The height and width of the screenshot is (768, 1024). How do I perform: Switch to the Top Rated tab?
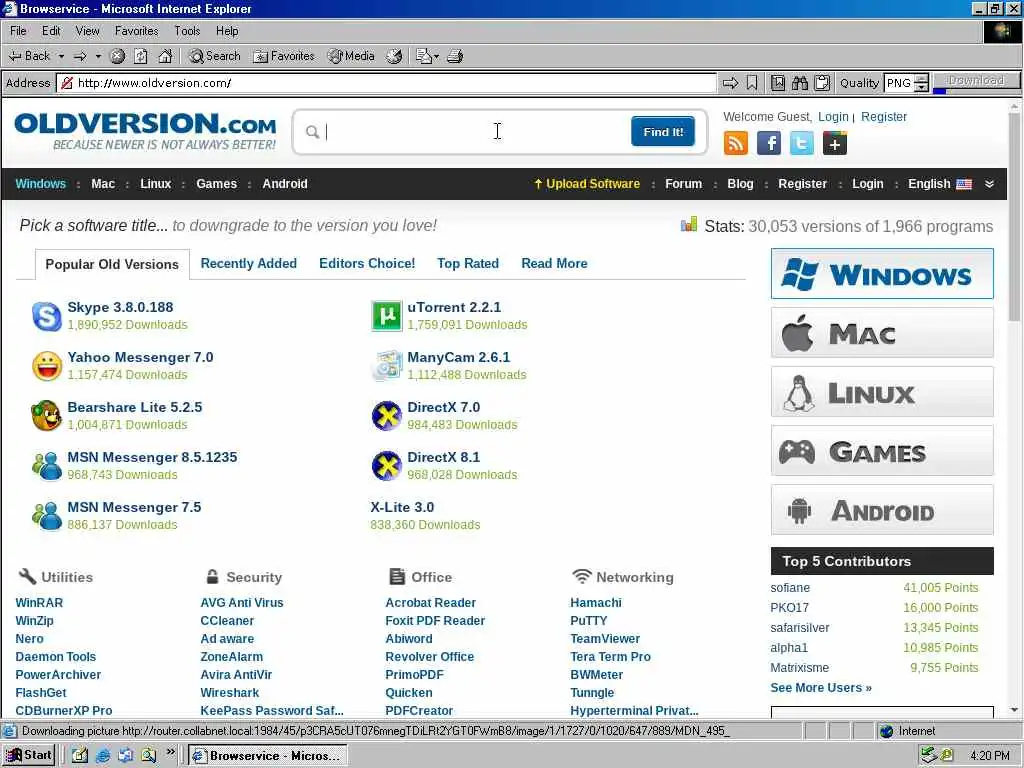(x=468, y=263)
